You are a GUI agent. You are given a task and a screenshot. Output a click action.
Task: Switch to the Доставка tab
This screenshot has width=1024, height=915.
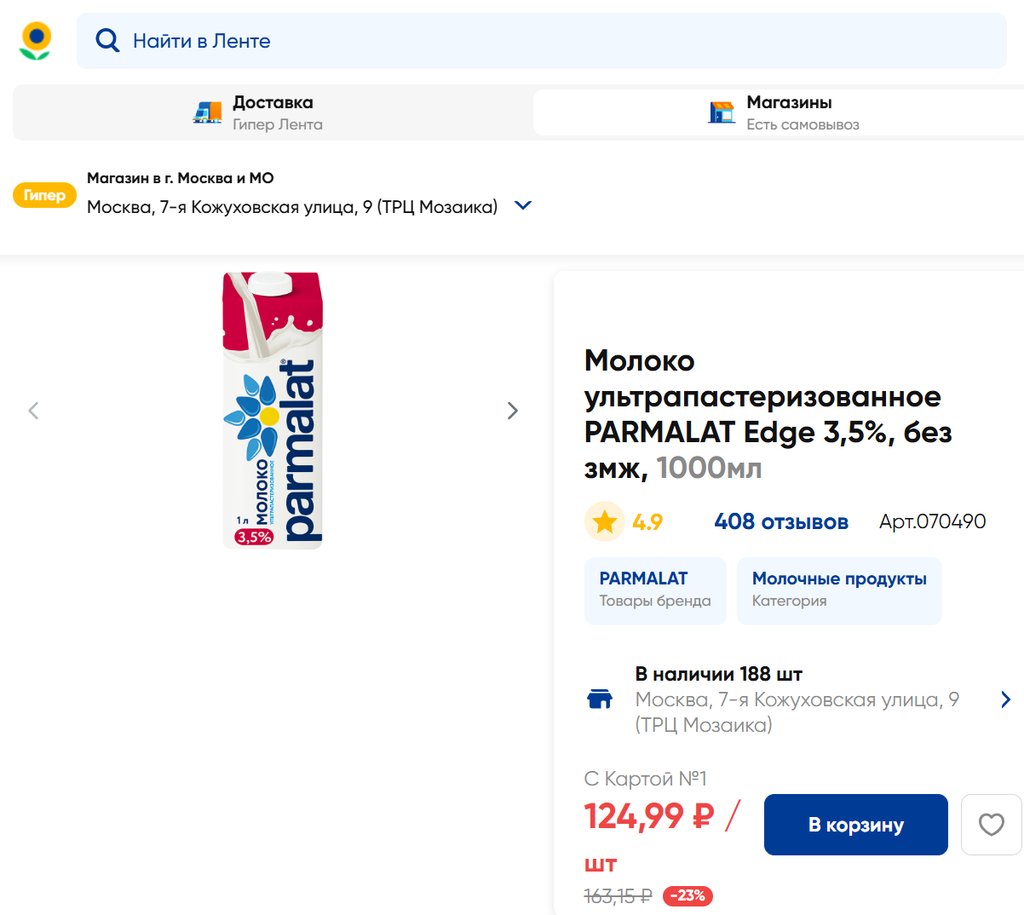(x=272, y=112)
